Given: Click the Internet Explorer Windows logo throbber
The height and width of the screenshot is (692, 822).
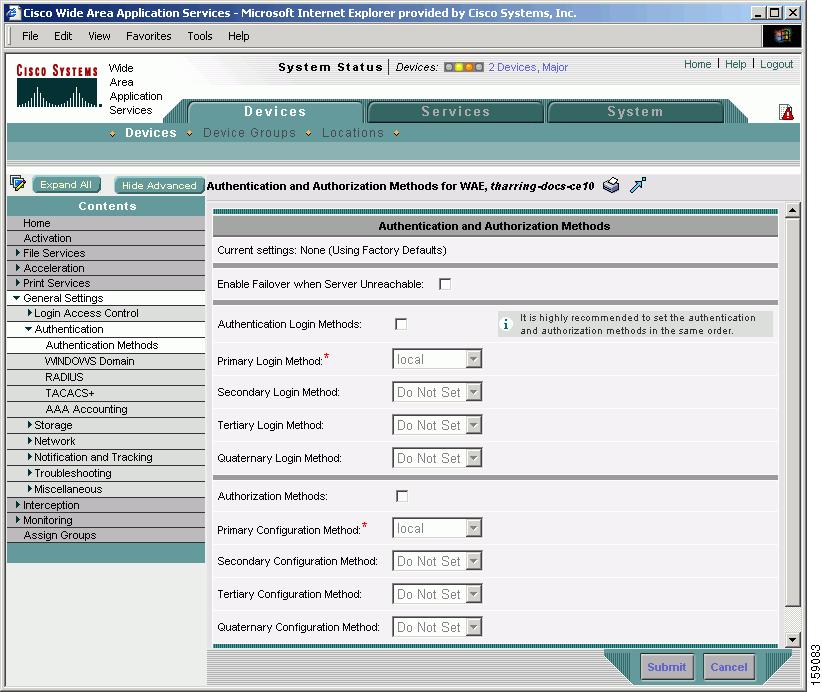Looking at the screenshot, I should [781, 36].
